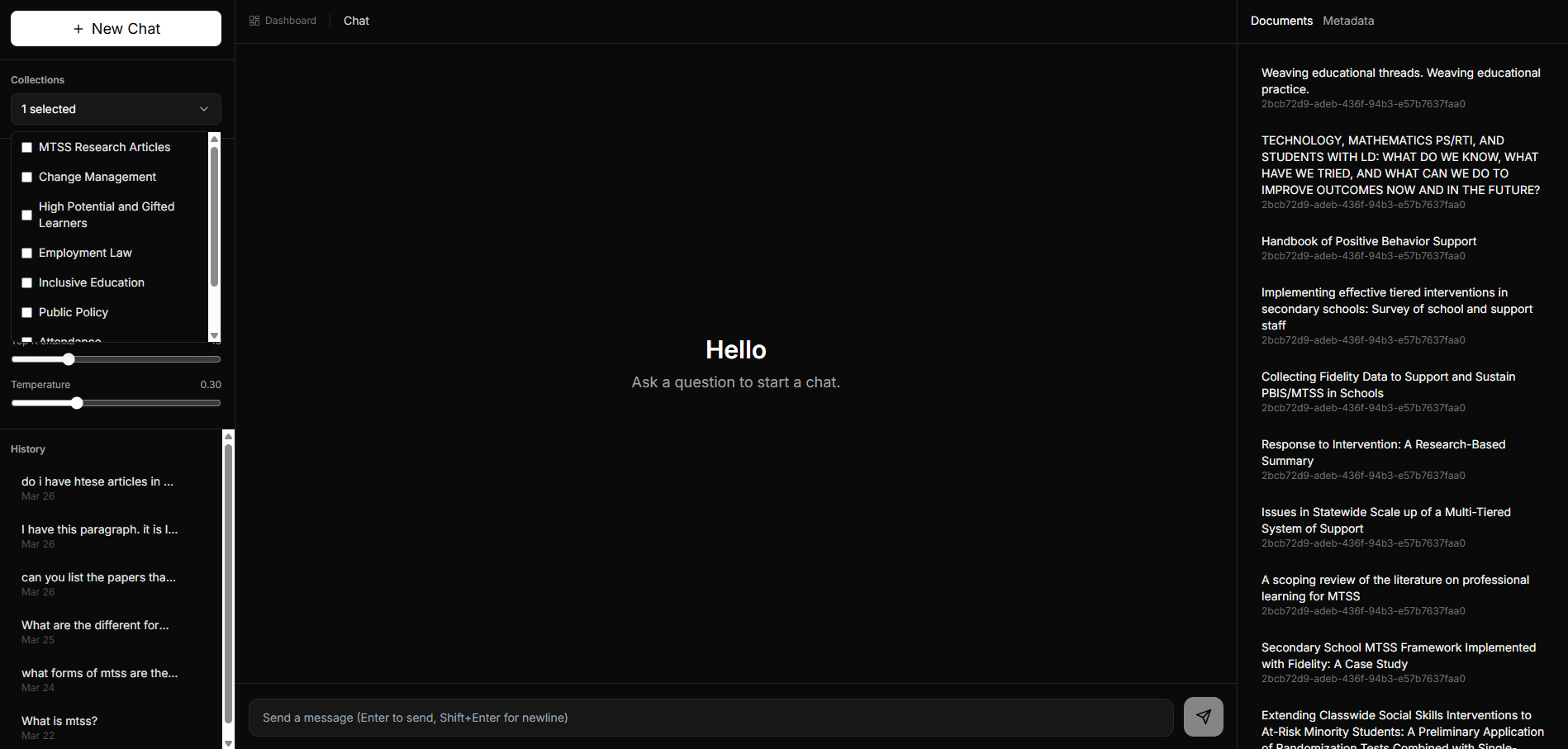Click the plus icon in New Chat
The height and width of the screenshot is (749, 1568).
pyautogui.click(x=78, y=29)
